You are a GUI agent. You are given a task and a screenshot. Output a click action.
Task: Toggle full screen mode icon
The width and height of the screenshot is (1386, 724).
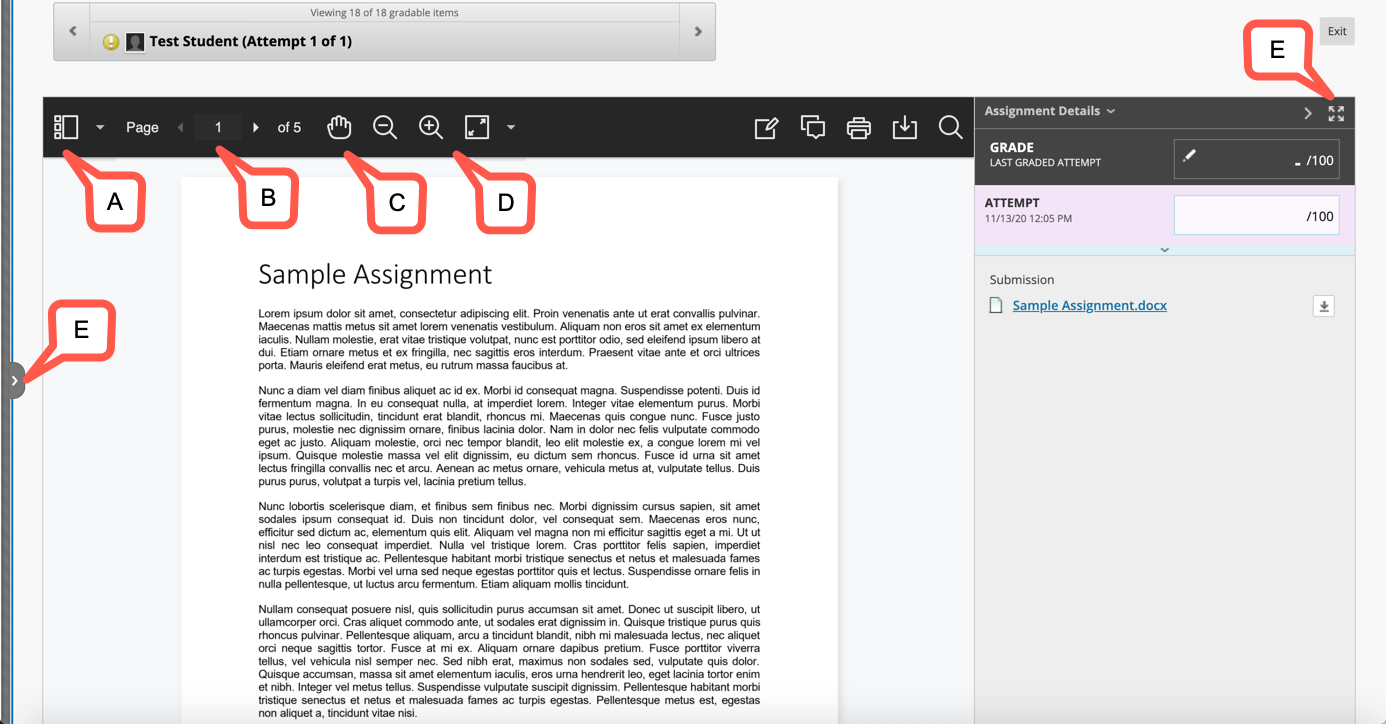1336,113
